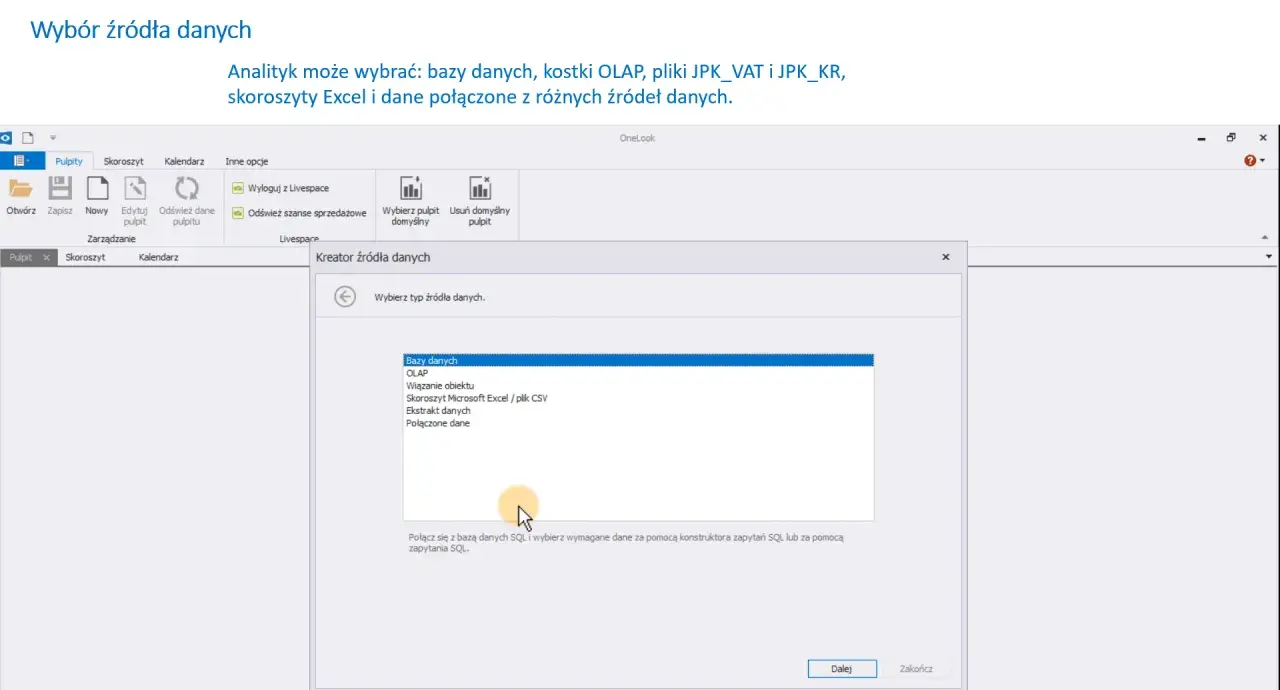Go back with the wizard's back arrow
Image resolution: width=1280 pixels, height=690 pixels.
click(x=345, y=296)
